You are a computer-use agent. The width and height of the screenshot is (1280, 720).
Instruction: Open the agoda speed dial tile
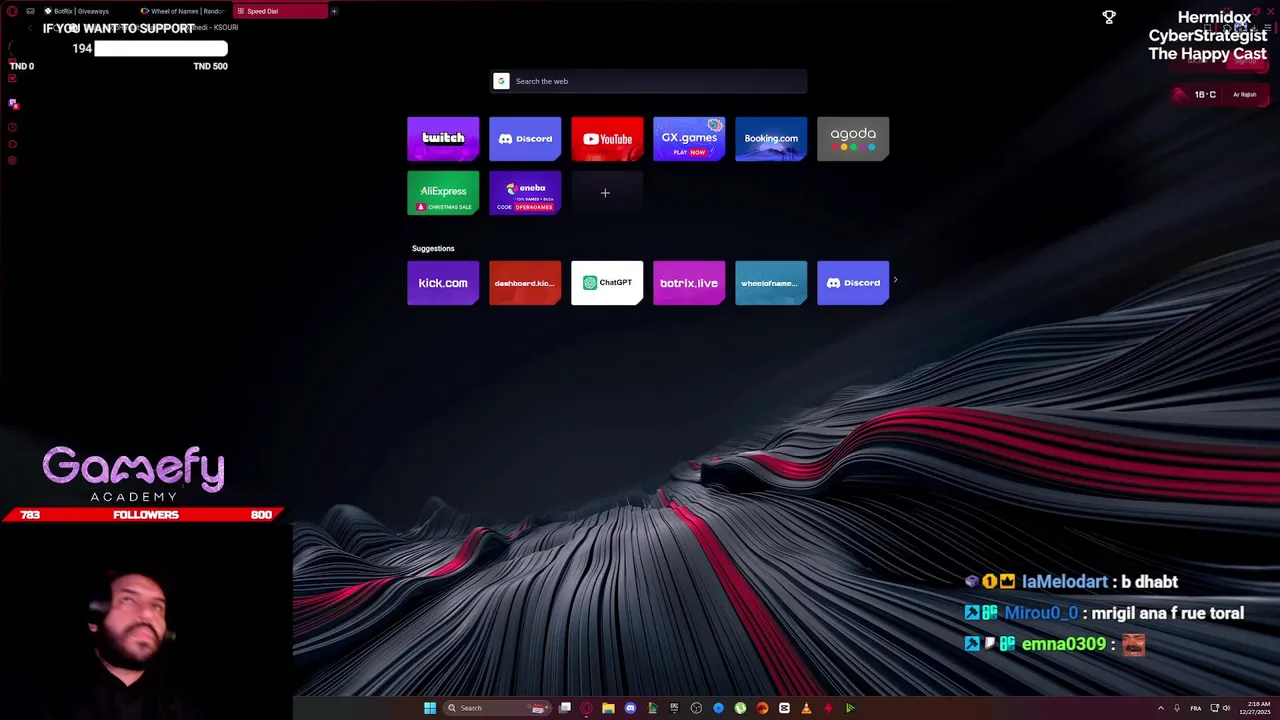853,139
